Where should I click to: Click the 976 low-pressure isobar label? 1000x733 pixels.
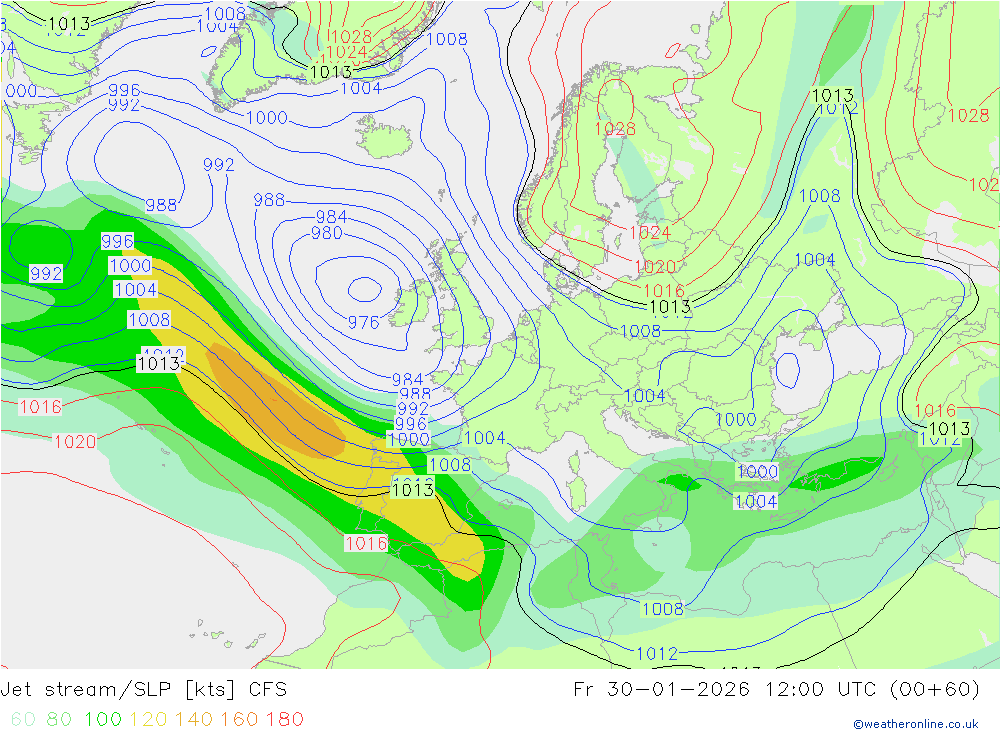click(363, 323)
